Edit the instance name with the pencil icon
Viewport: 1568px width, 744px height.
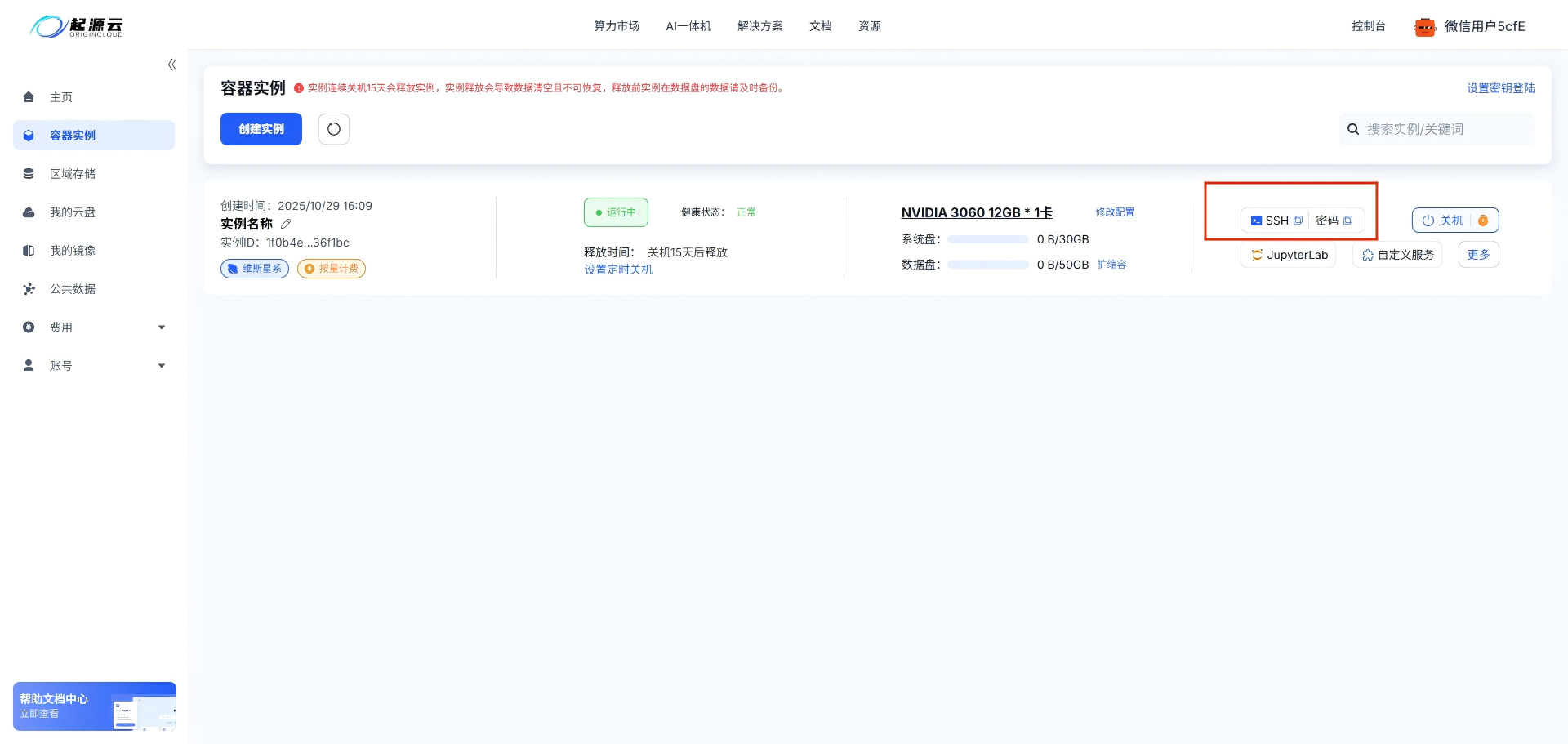tap(286, 223)
